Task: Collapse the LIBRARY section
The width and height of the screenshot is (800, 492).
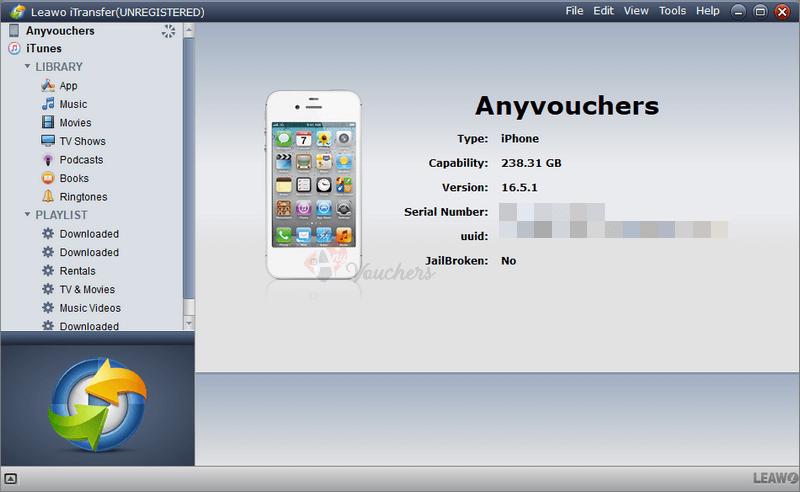Action: coord(28,67)
